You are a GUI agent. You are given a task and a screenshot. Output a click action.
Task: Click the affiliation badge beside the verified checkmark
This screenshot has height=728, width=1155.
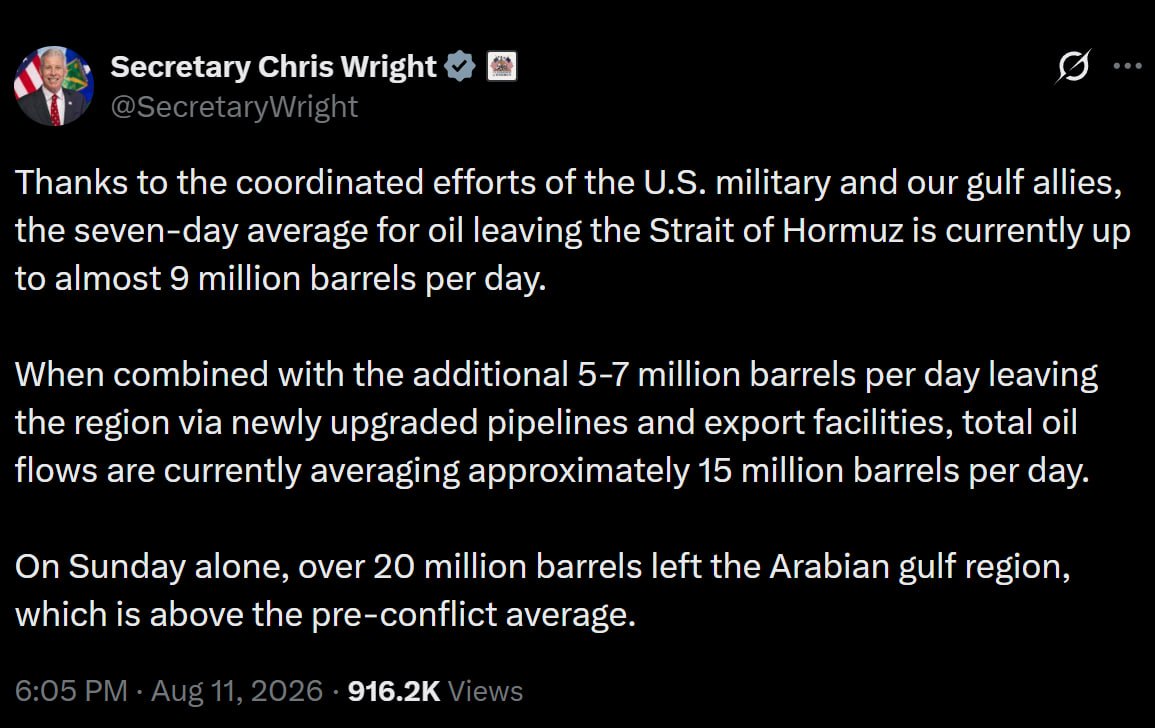coord(502,66)
